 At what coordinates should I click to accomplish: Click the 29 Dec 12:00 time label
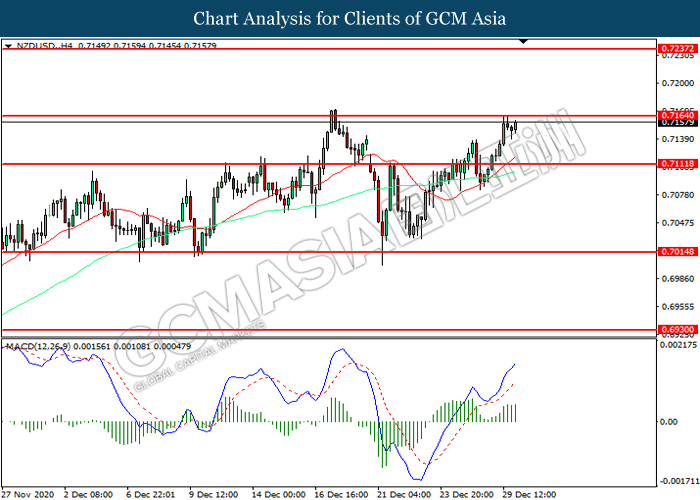529,495
